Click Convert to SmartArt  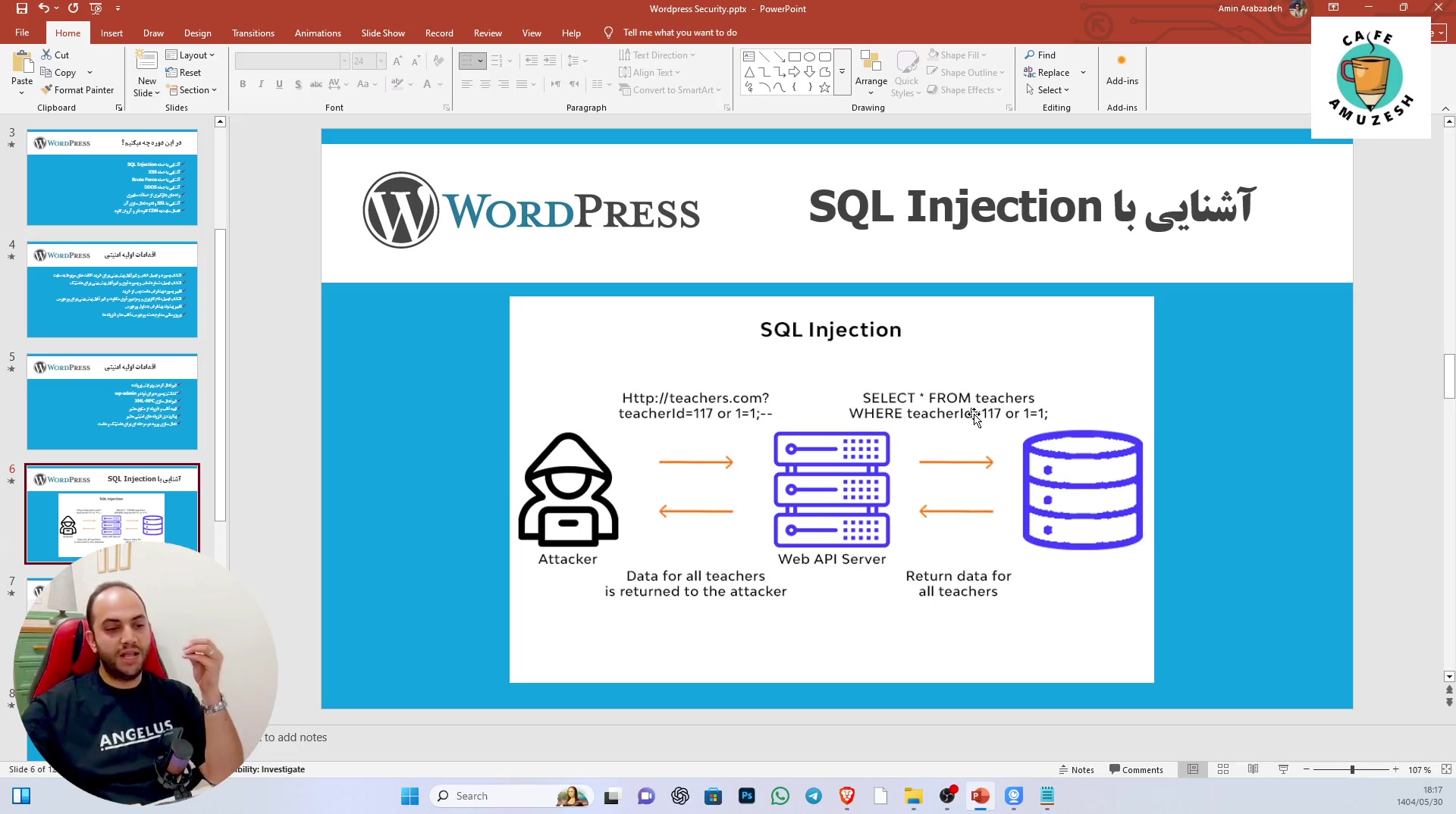[670, 90]
